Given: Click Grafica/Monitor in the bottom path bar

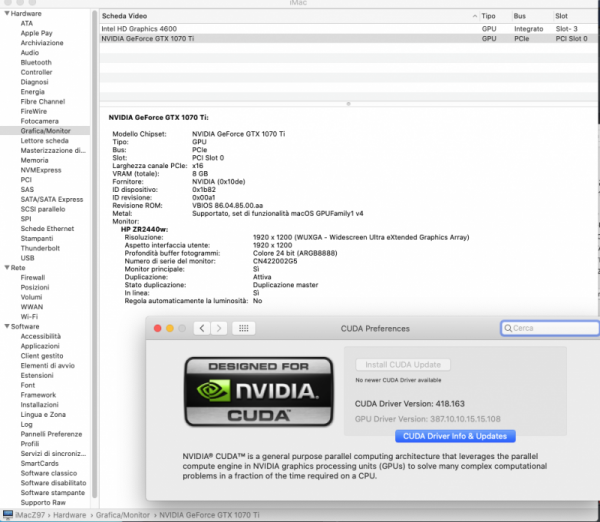Looking at the screenshot, I should click(x=122, y=515).
